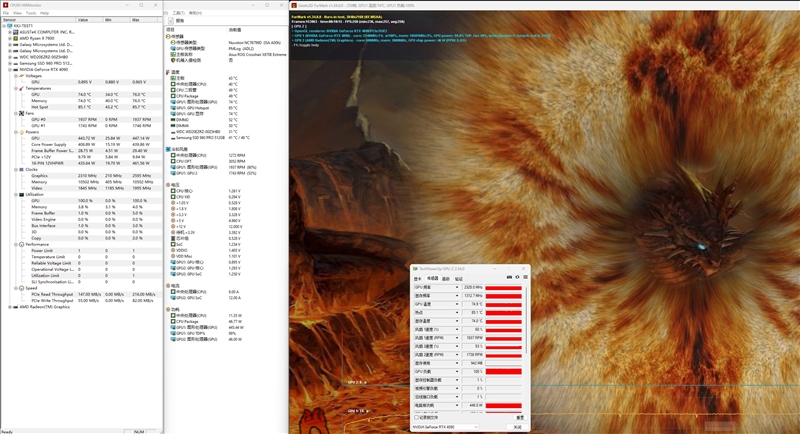Switch to the 高级 tab in GPU-Z
The image size is (800, 434).
click(446, 278)
